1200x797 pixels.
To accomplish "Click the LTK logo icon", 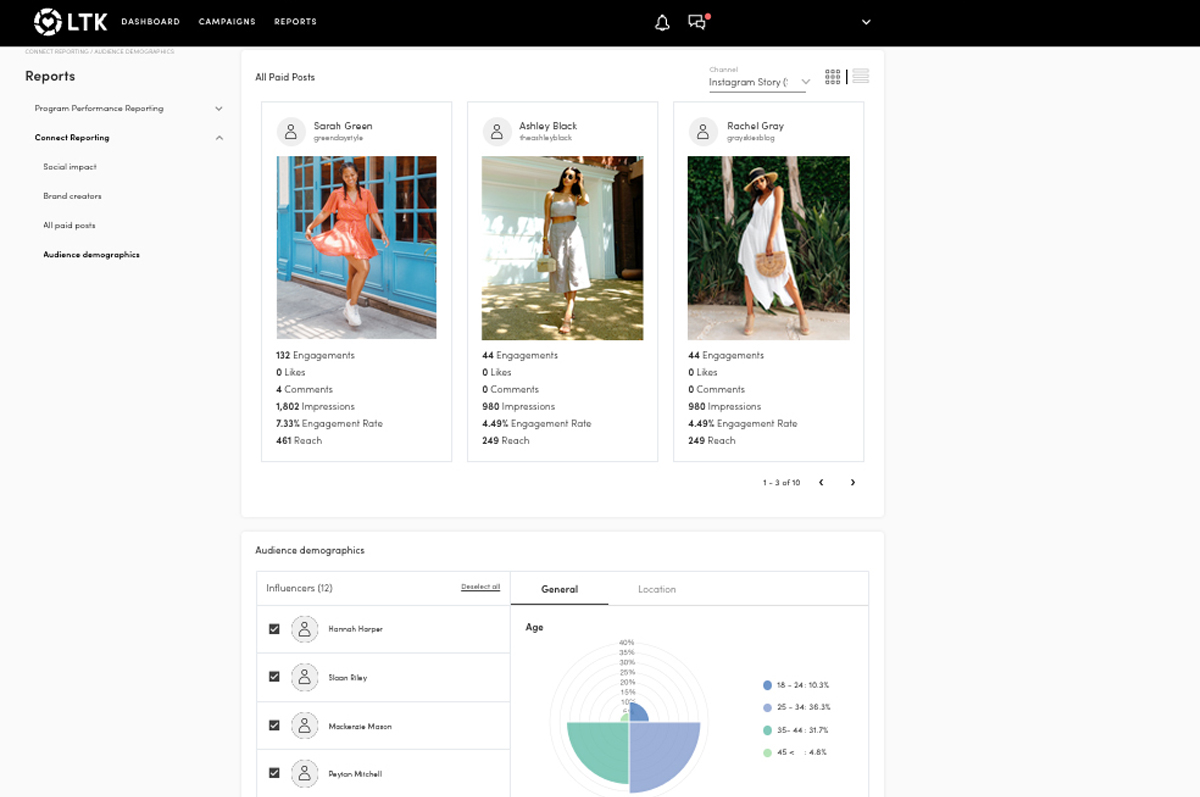I will coord(47,21).
